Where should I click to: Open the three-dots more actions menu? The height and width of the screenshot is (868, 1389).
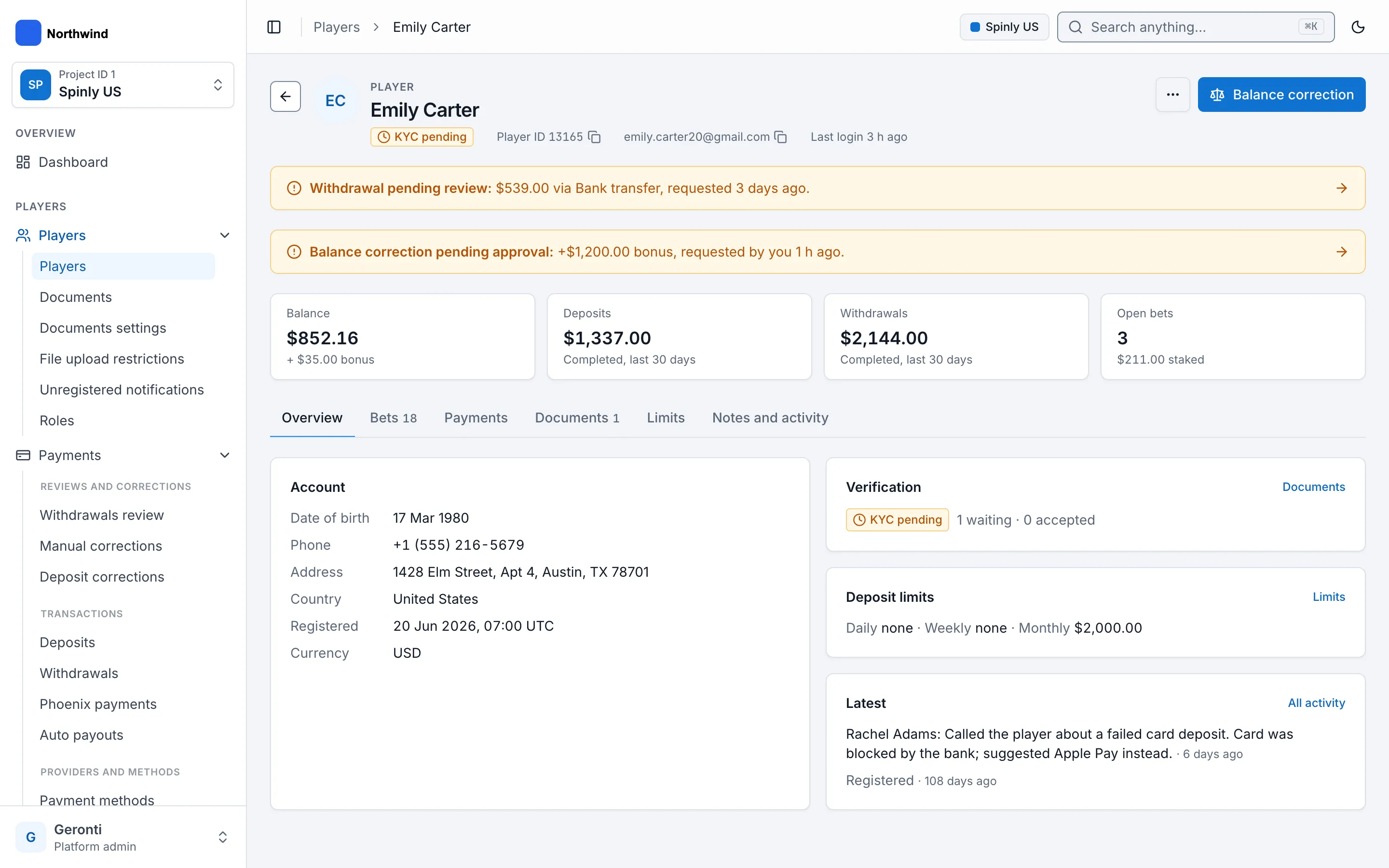click(1172, 95)
